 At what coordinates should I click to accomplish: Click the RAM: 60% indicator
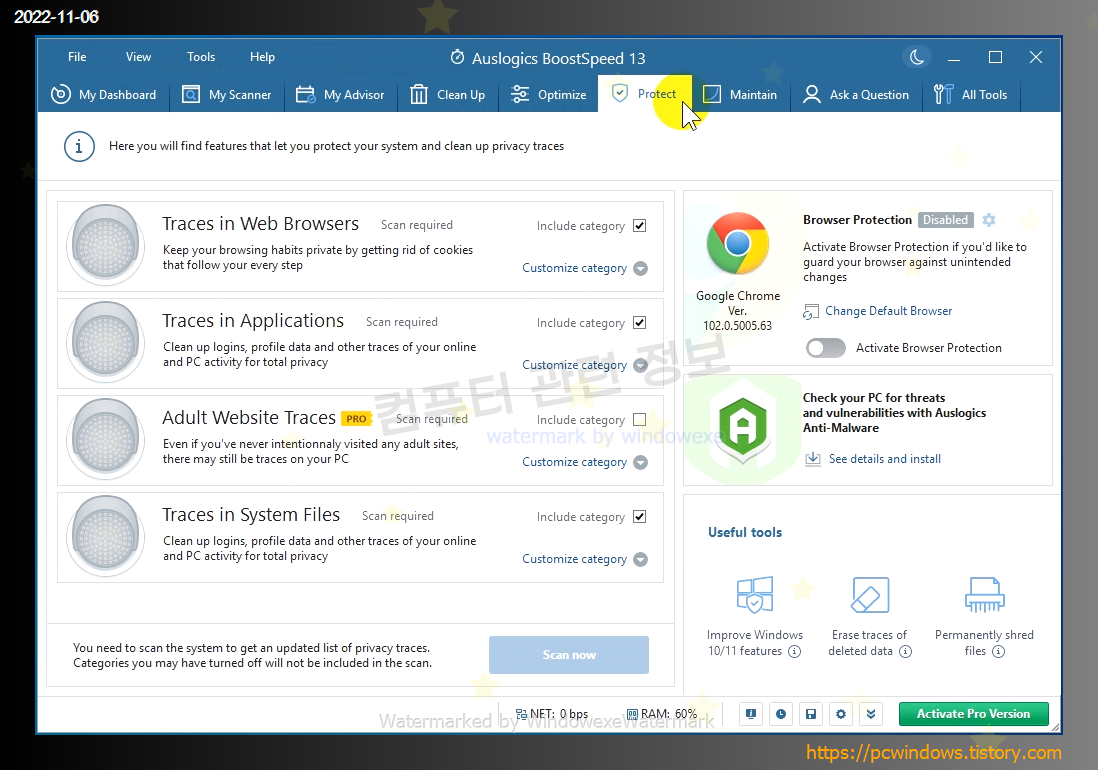click(x=662, y=714)
